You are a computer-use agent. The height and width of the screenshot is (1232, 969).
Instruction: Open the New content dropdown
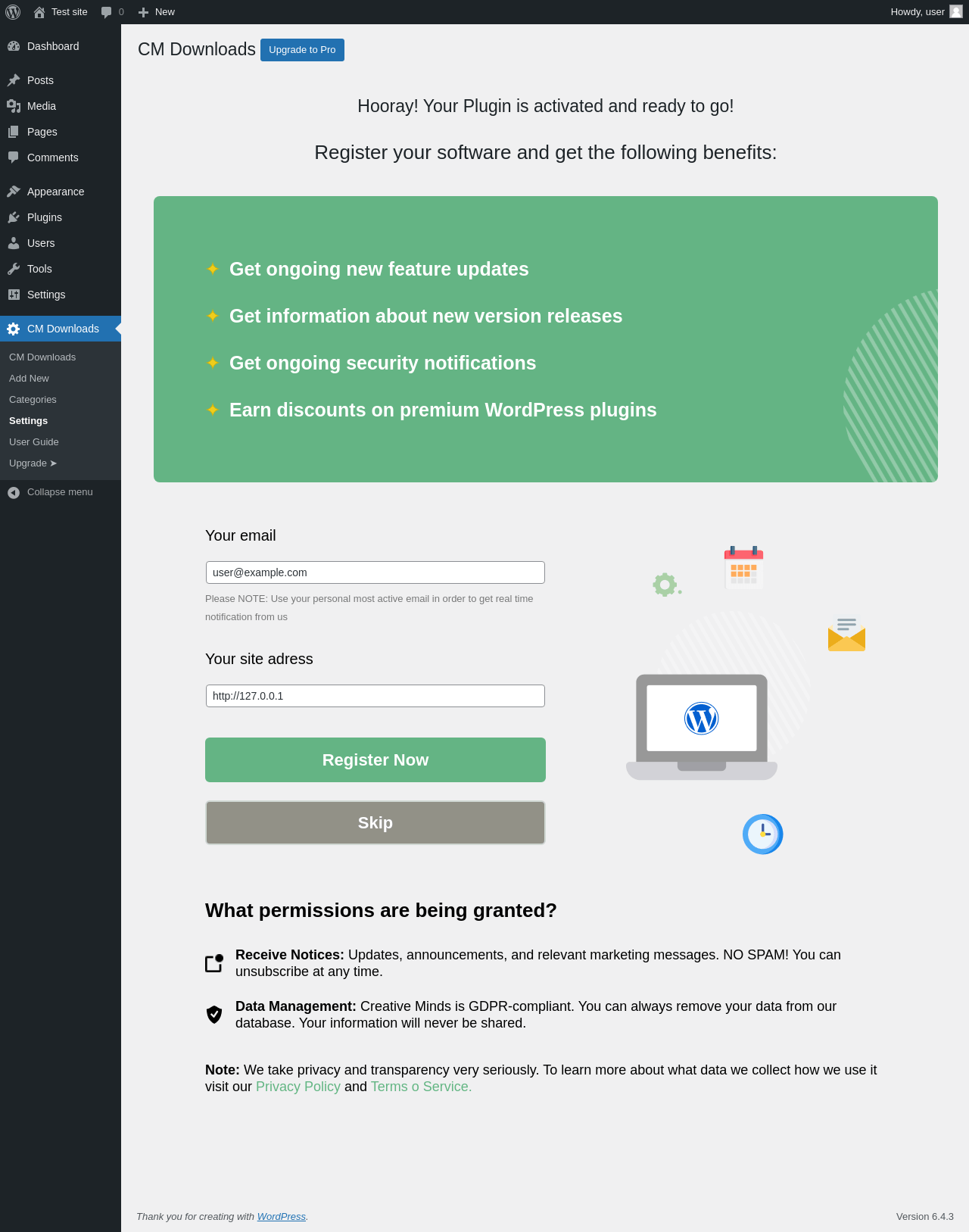coord(157,12)
